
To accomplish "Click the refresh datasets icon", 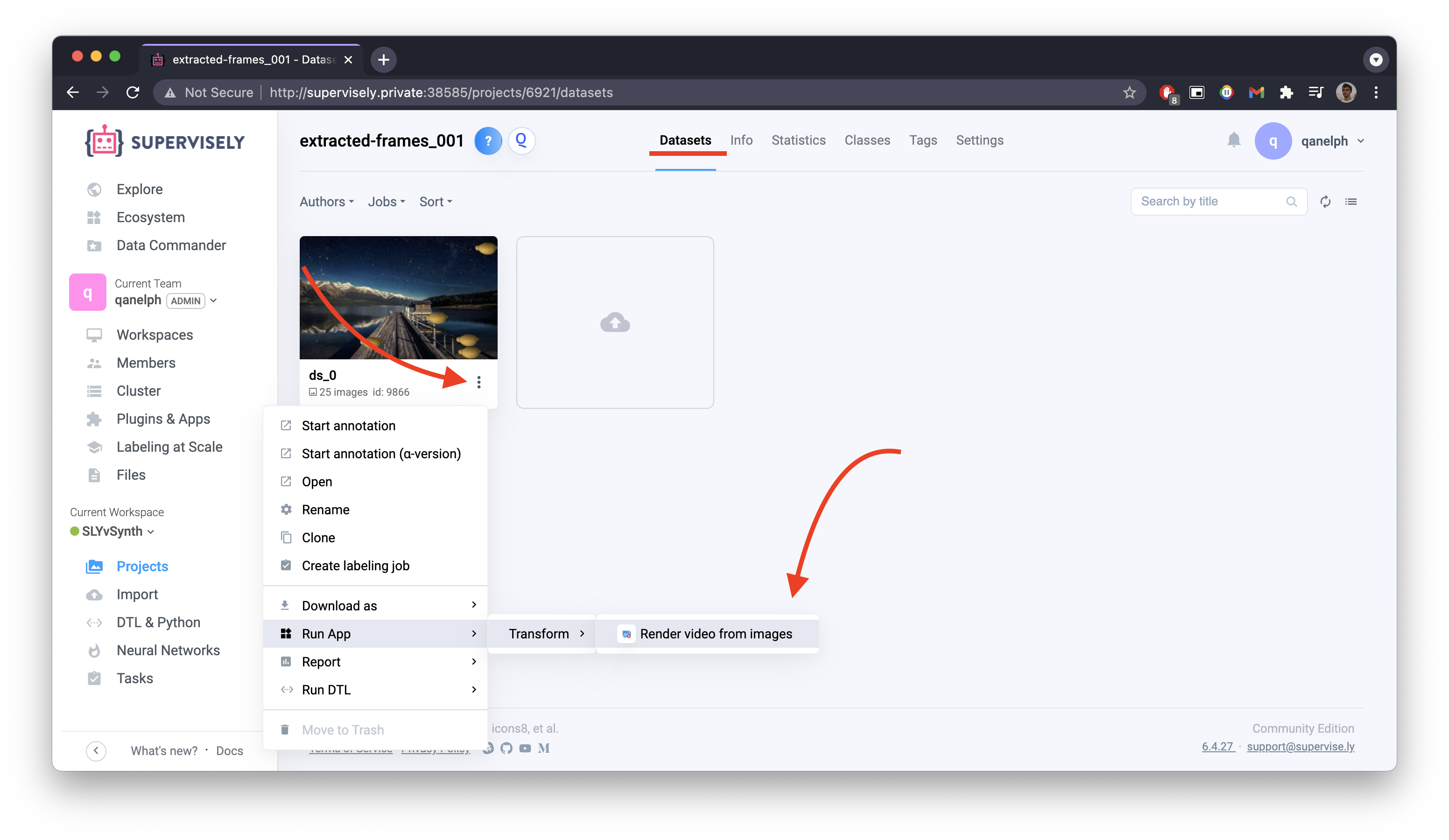I will (x=1325, y=201).
